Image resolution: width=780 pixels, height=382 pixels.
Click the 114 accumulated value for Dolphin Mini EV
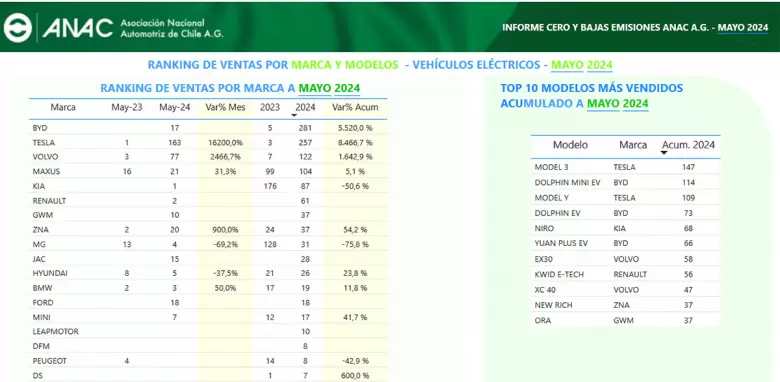click(688, 183)
